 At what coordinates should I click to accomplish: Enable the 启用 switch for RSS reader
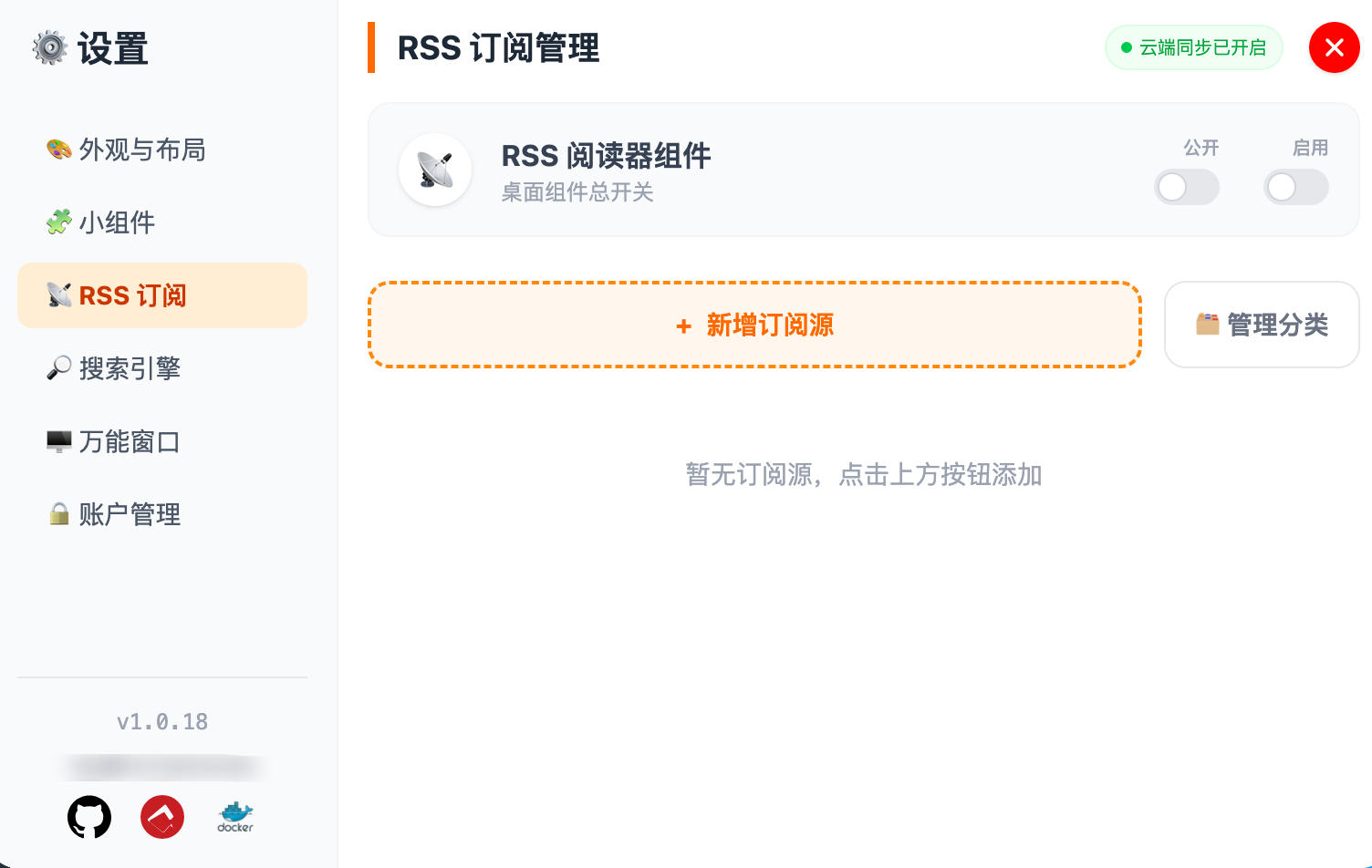click(x=1295, y=187)
